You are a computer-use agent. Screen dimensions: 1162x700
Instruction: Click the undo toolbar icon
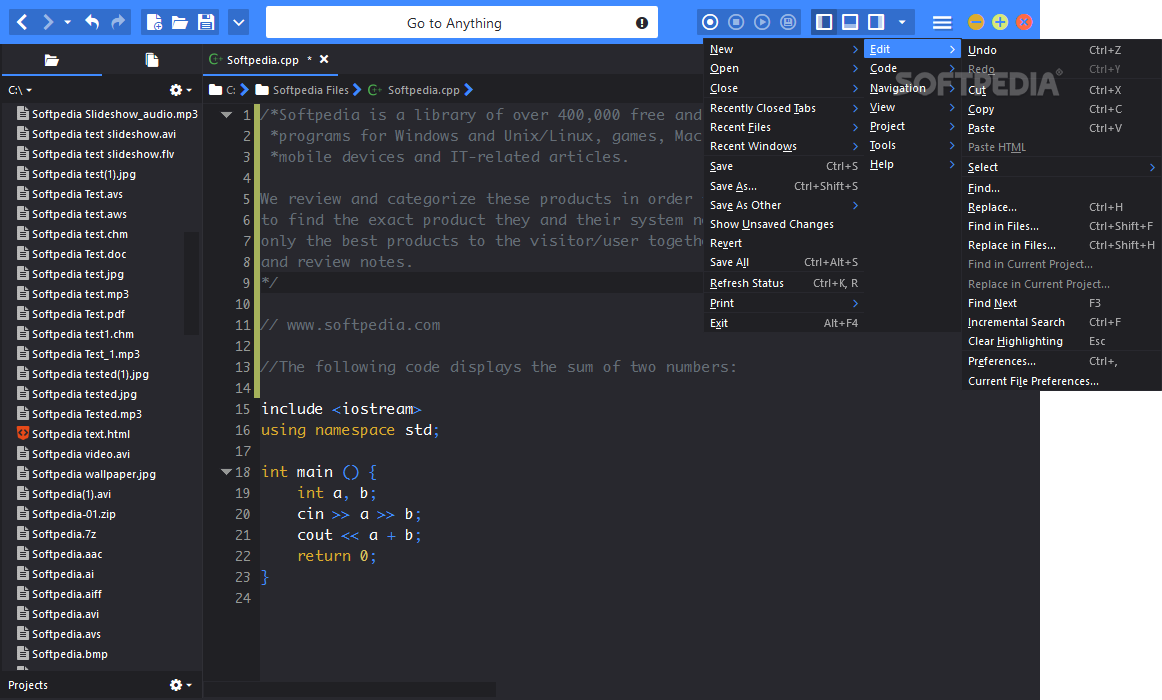(x=92, y=22)
